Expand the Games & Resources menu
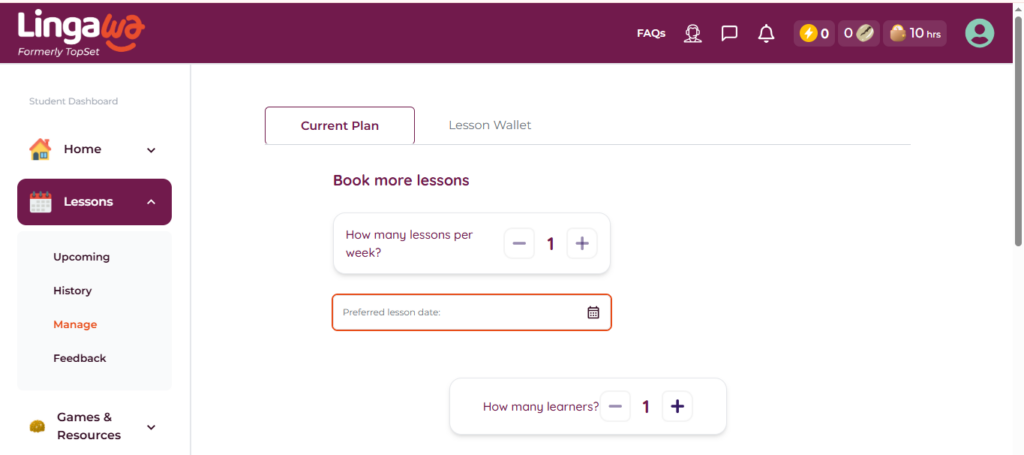The width and height of the screenshot is (1024, 455). [151, 427]
